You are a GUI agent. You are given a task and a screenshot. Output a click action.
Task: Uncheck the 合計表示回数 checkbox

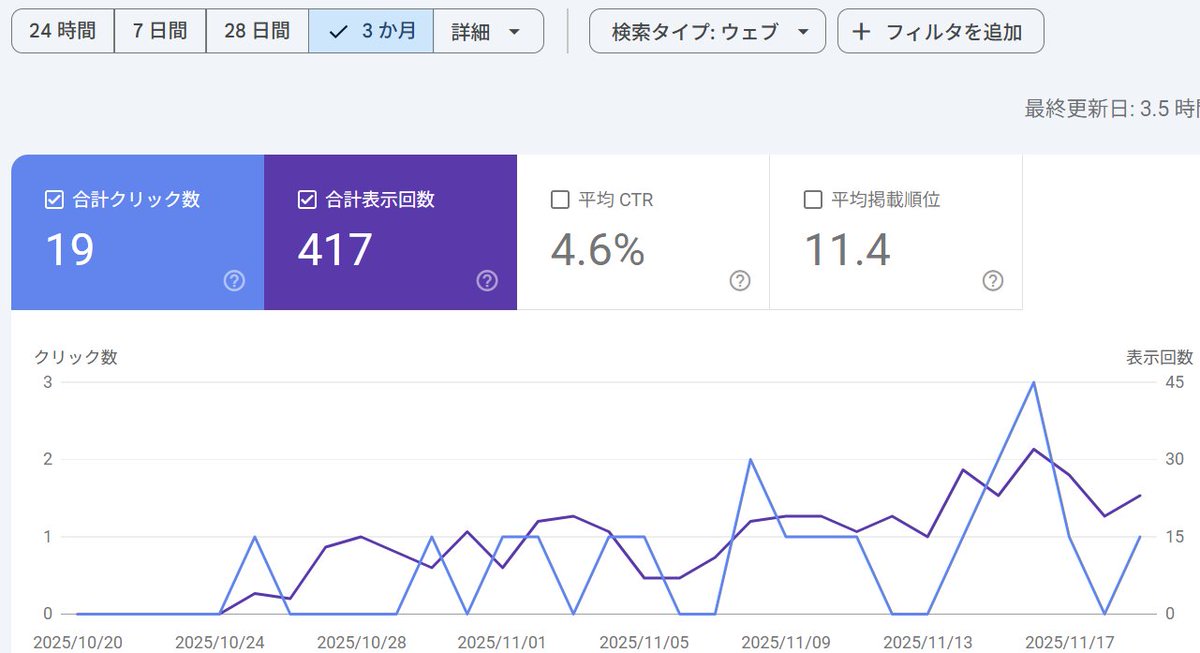pyautogui.click(x=306, y=200)
